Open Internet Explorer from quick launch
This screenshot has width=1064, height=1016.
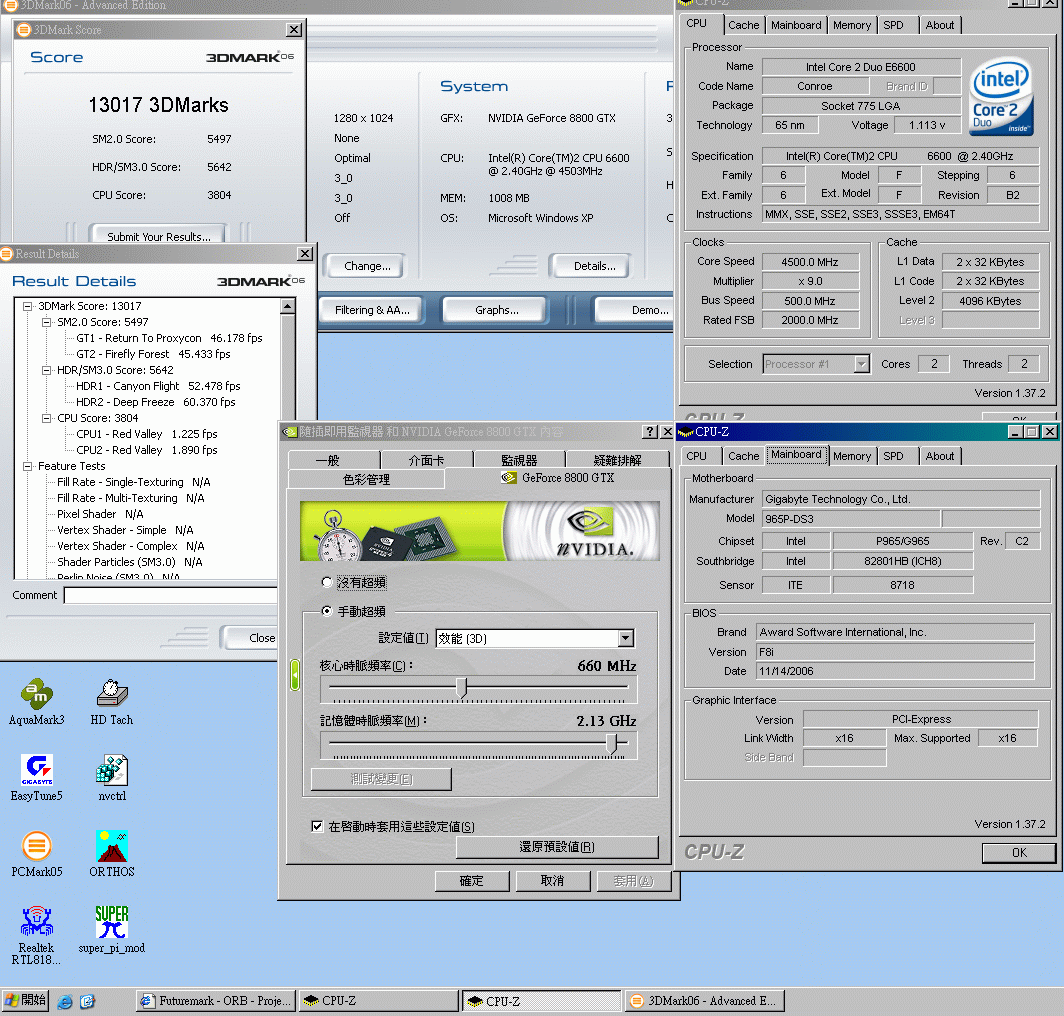tap(65, 1001)
